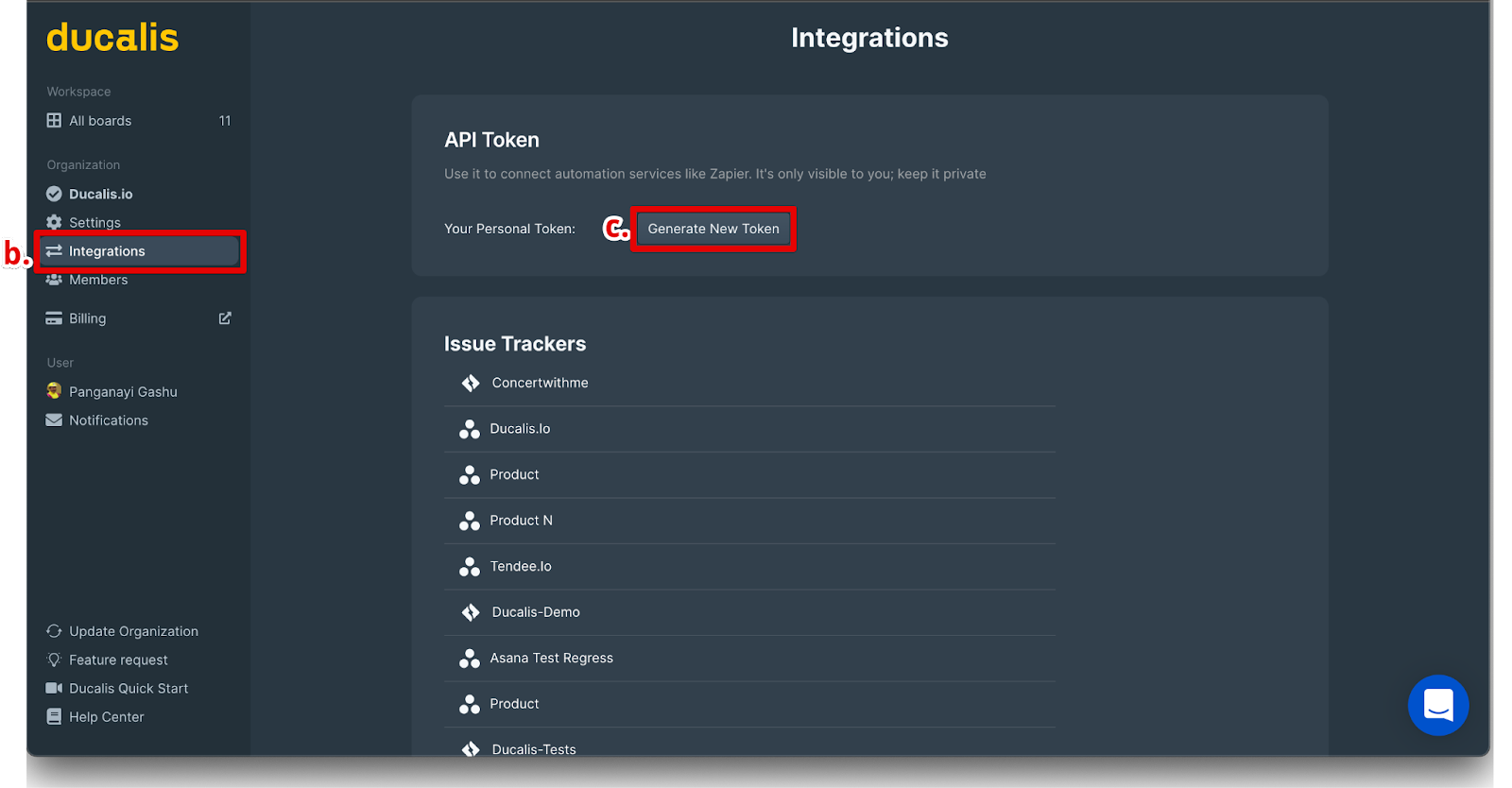Click the boards count 11
This screenshot has height=788, width=1512.
(x=225, y=121)
